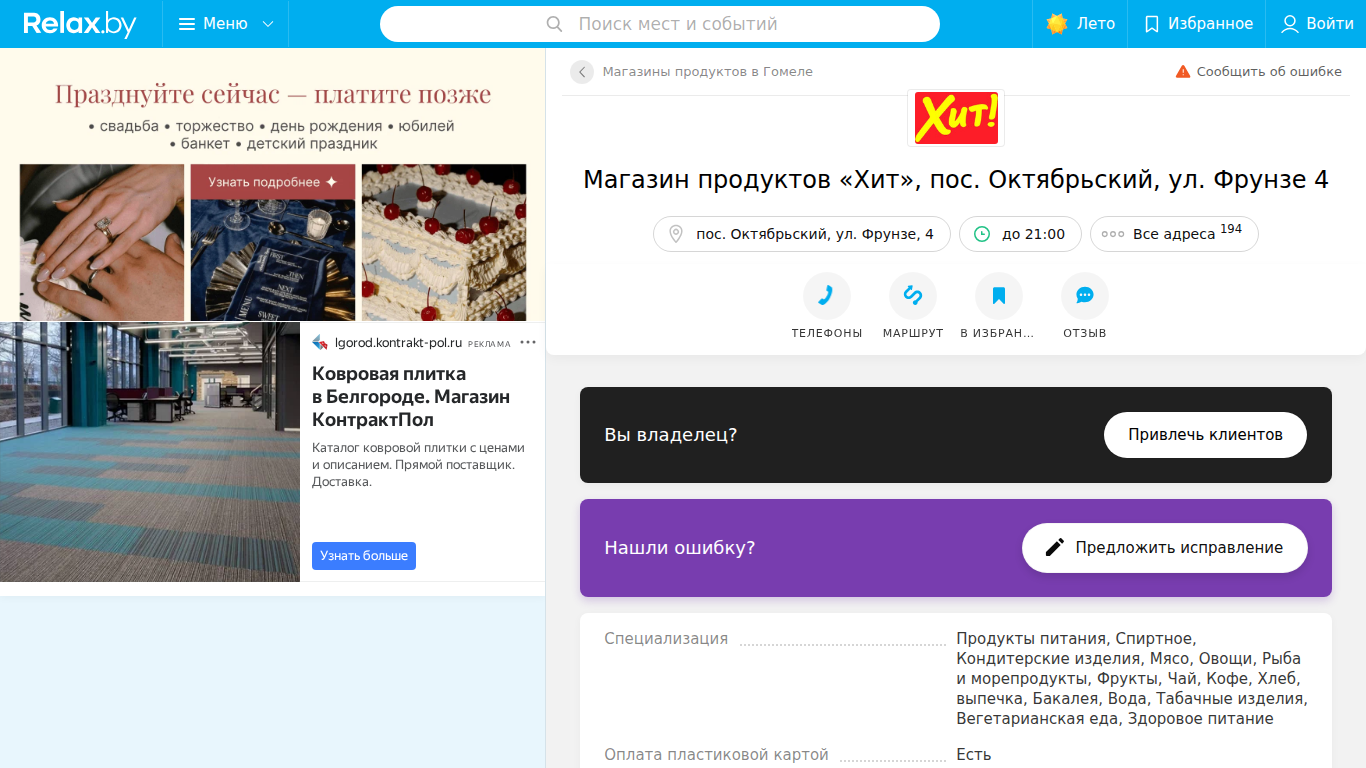The image size is (1366, 768).
Task: Click the heading Празднуйте сейчас — платите позже
Action: pos(273,94)
